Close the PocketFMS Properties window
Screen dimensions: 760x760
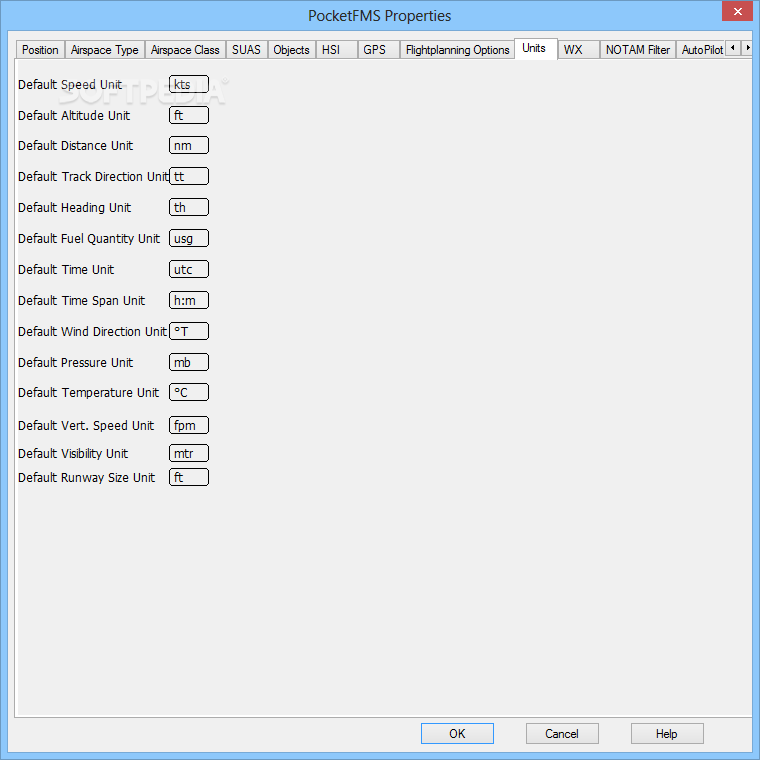[x=737, y=11]
